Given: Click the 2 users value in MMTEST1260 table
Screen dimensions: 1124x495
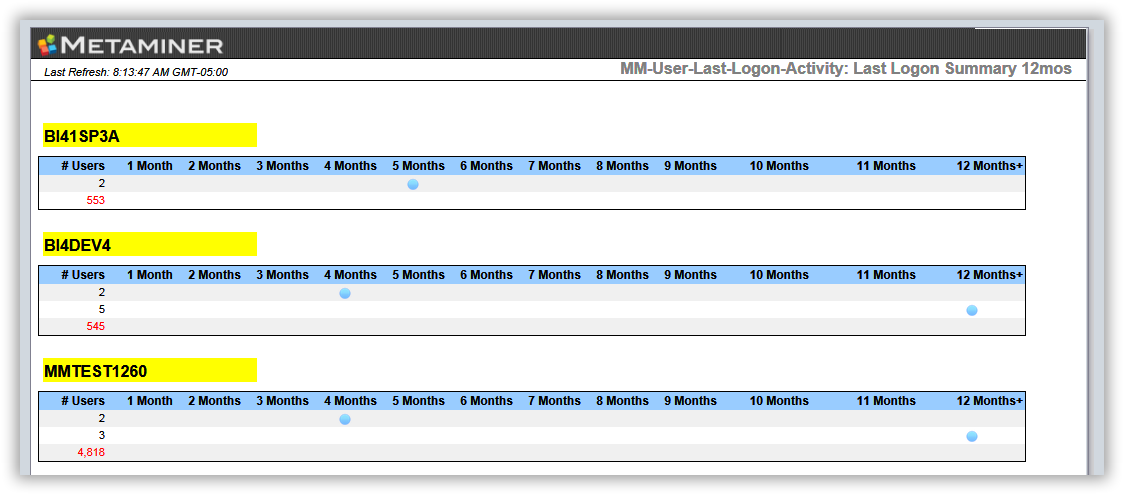Looking at the screenshot, I should (x=102, y=418).
